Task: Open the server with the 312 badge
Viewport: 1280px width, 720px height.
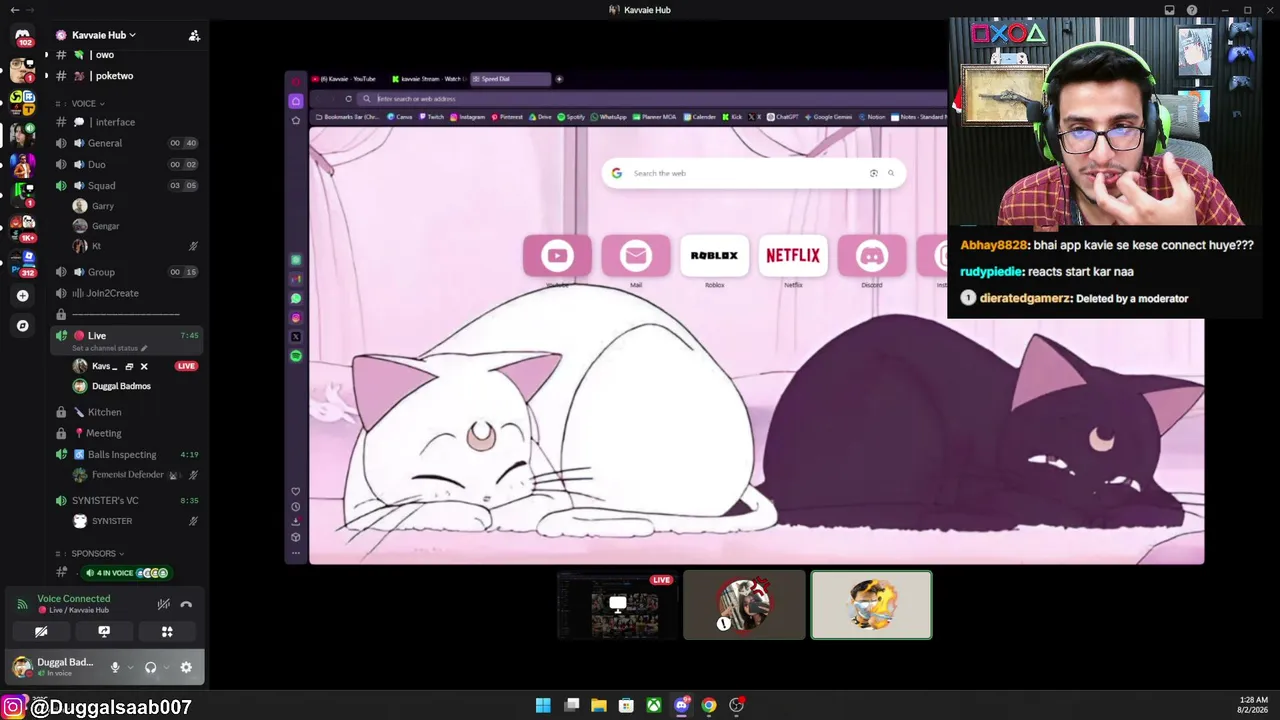Action: tap(22, 262)
